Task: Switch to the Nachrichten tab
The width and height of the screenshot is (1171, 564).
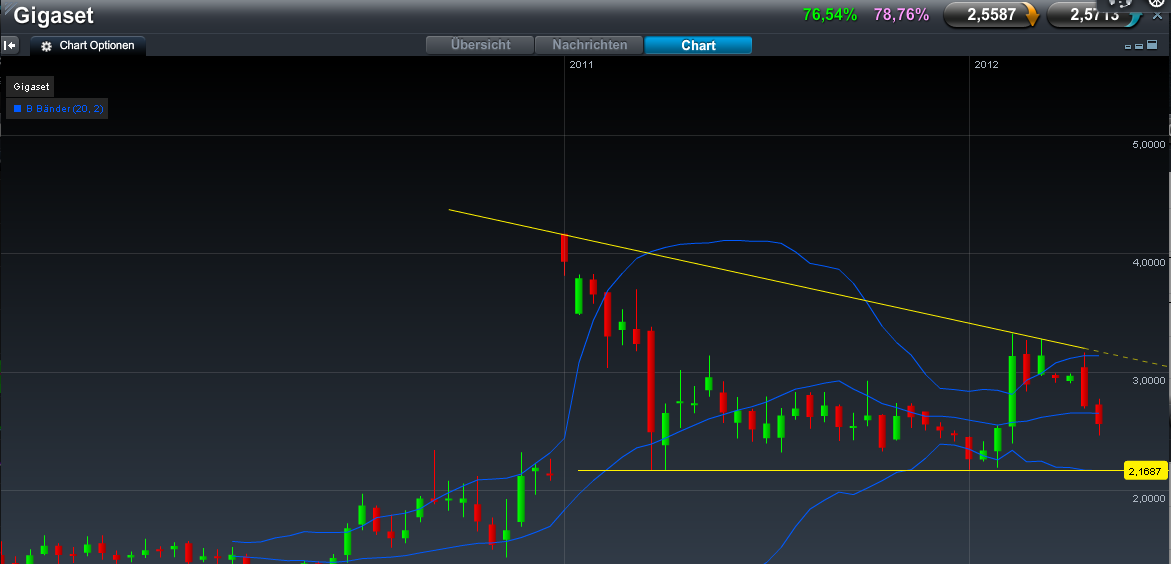Action: (589, 45)
